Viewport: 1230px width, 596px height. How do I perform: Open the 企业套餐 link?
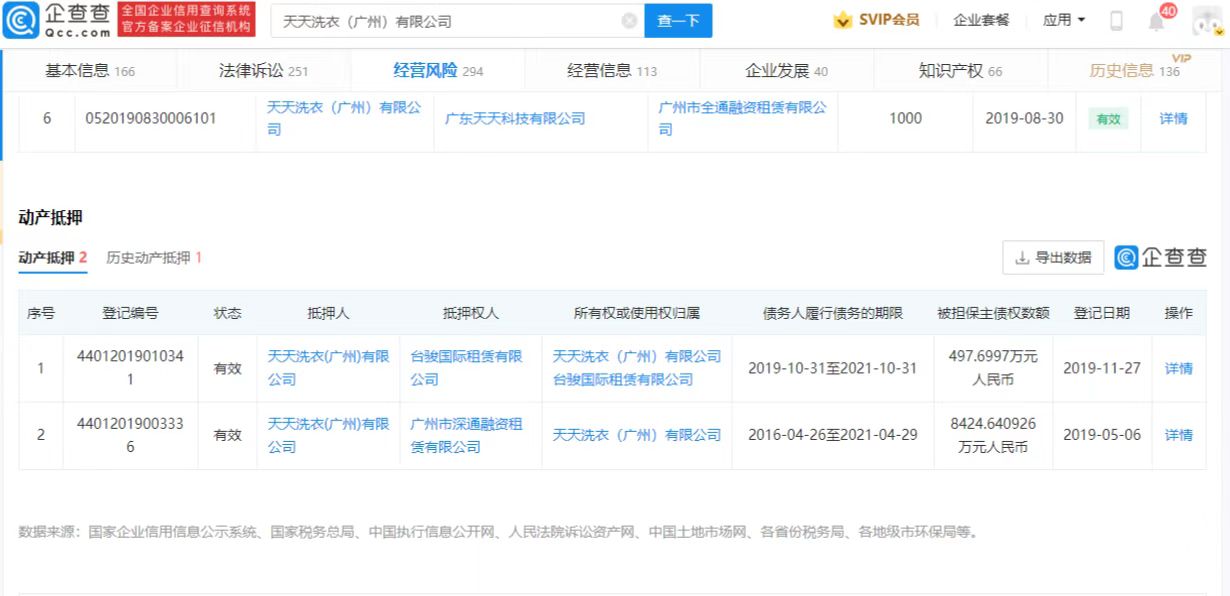(x=981, y=20)
